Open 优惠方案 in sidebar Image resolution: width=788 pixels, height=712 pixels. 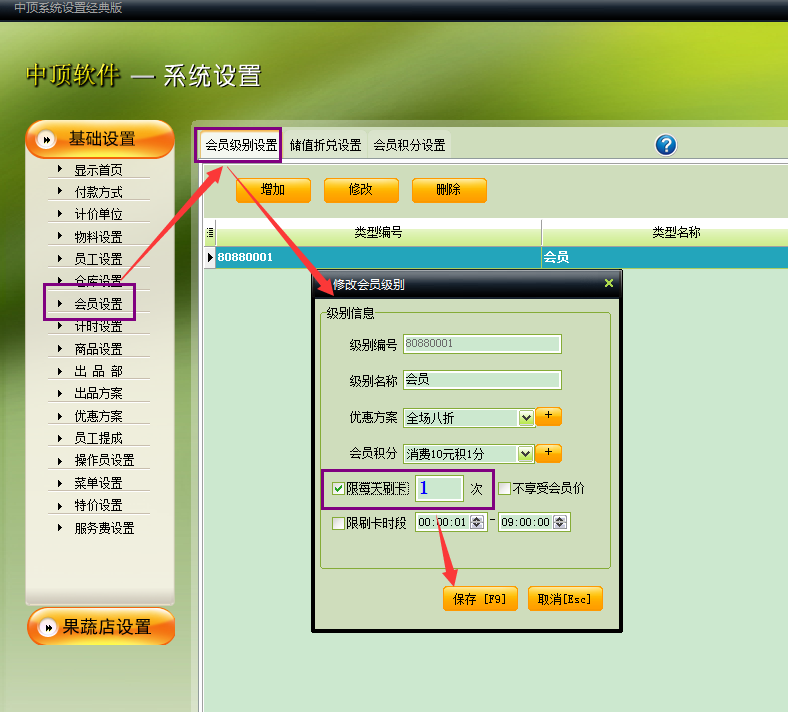98,416
